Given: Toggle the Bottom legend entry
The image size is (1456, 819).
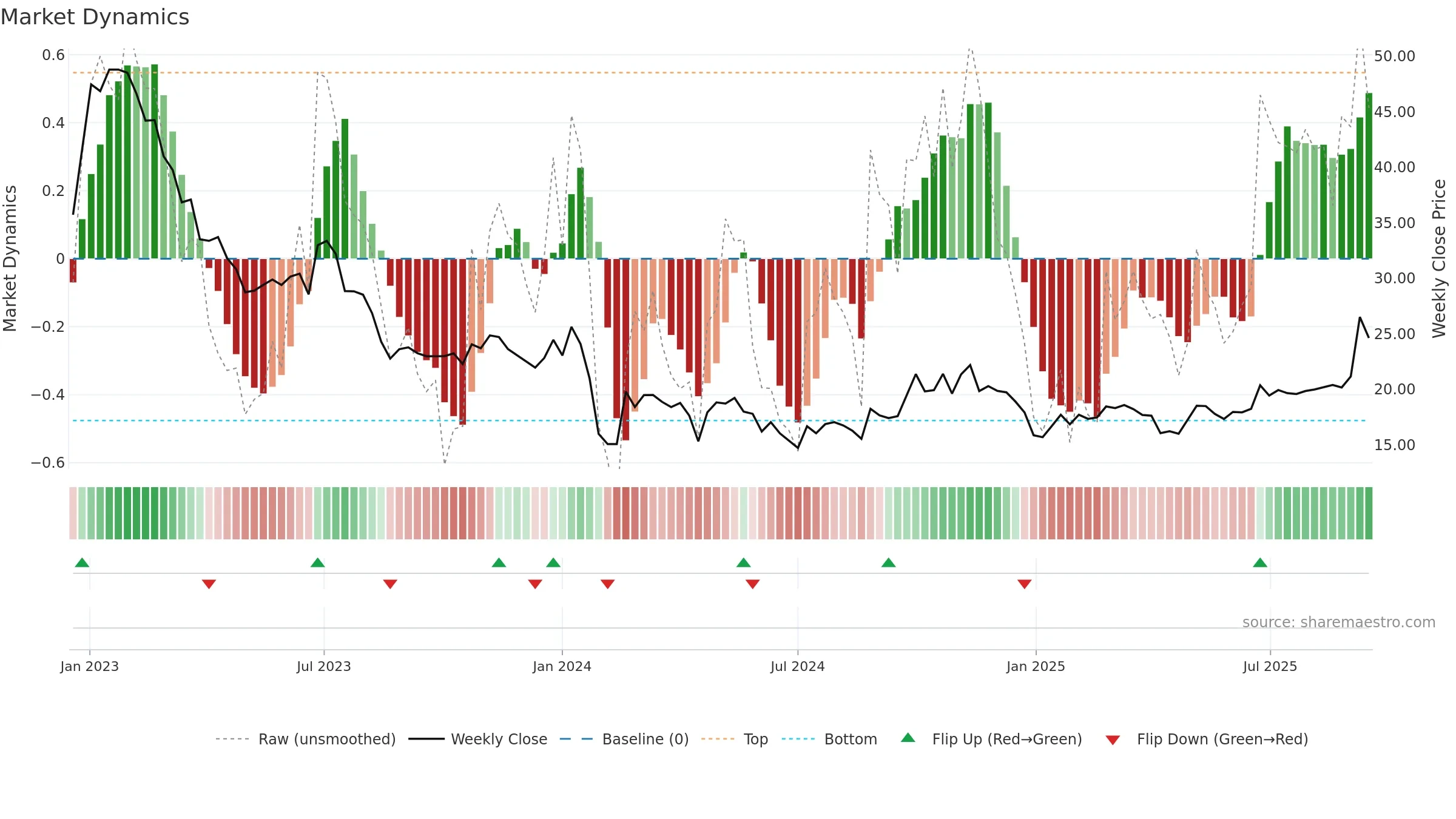Looking at the screenshot, I should 829,739.
